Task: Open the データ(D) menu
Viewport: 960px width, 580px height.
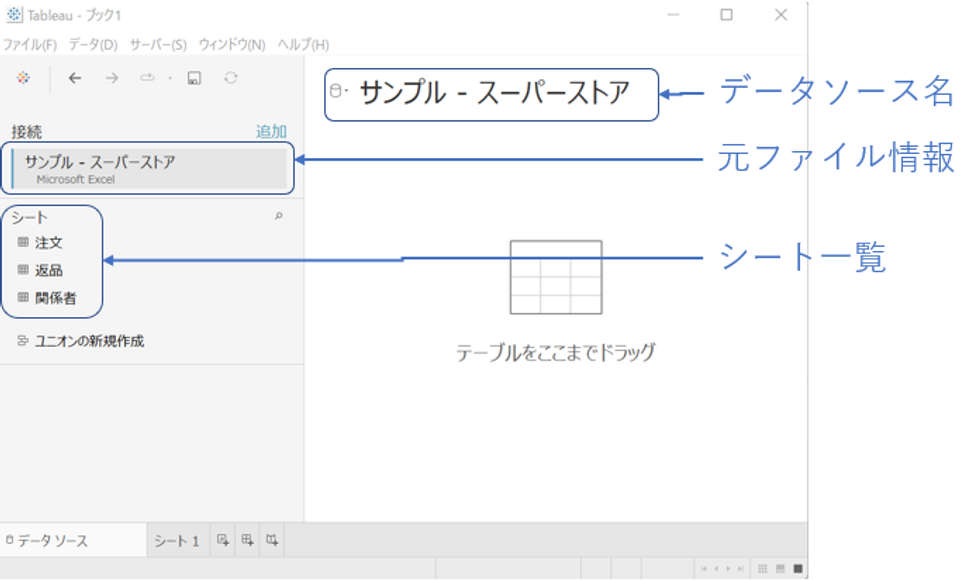Action: point(93,45)
